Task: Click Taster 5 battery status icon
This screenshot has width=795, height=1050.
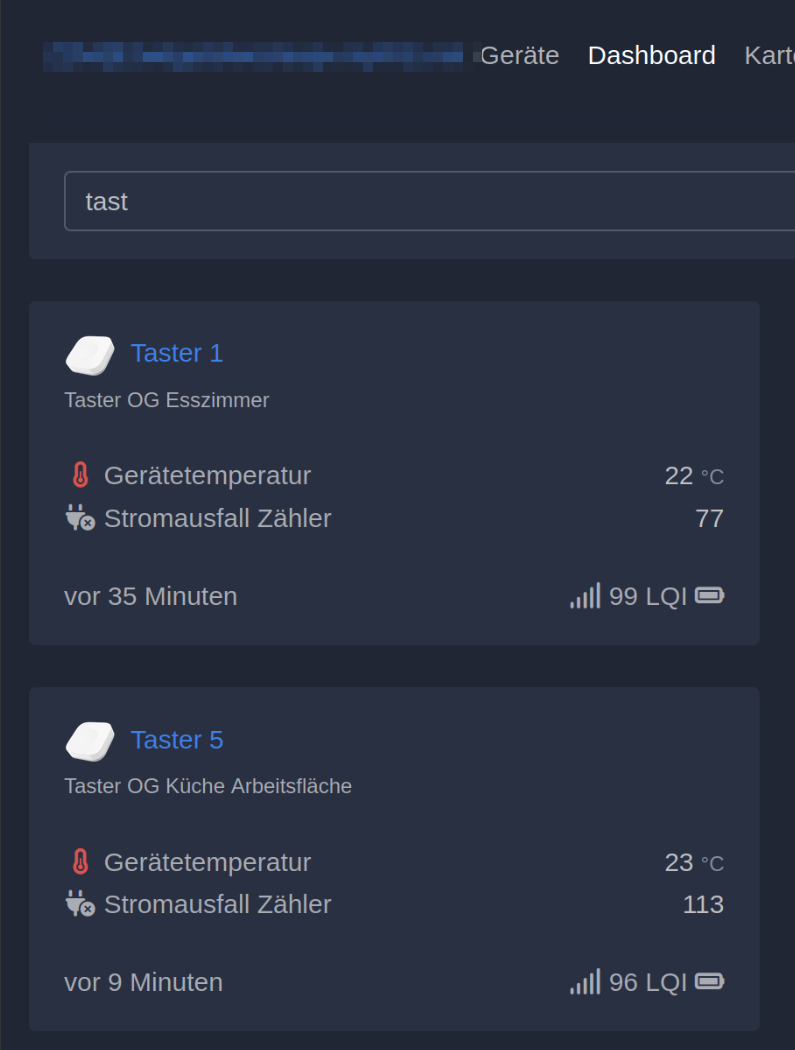Action: tap(709, 982)
